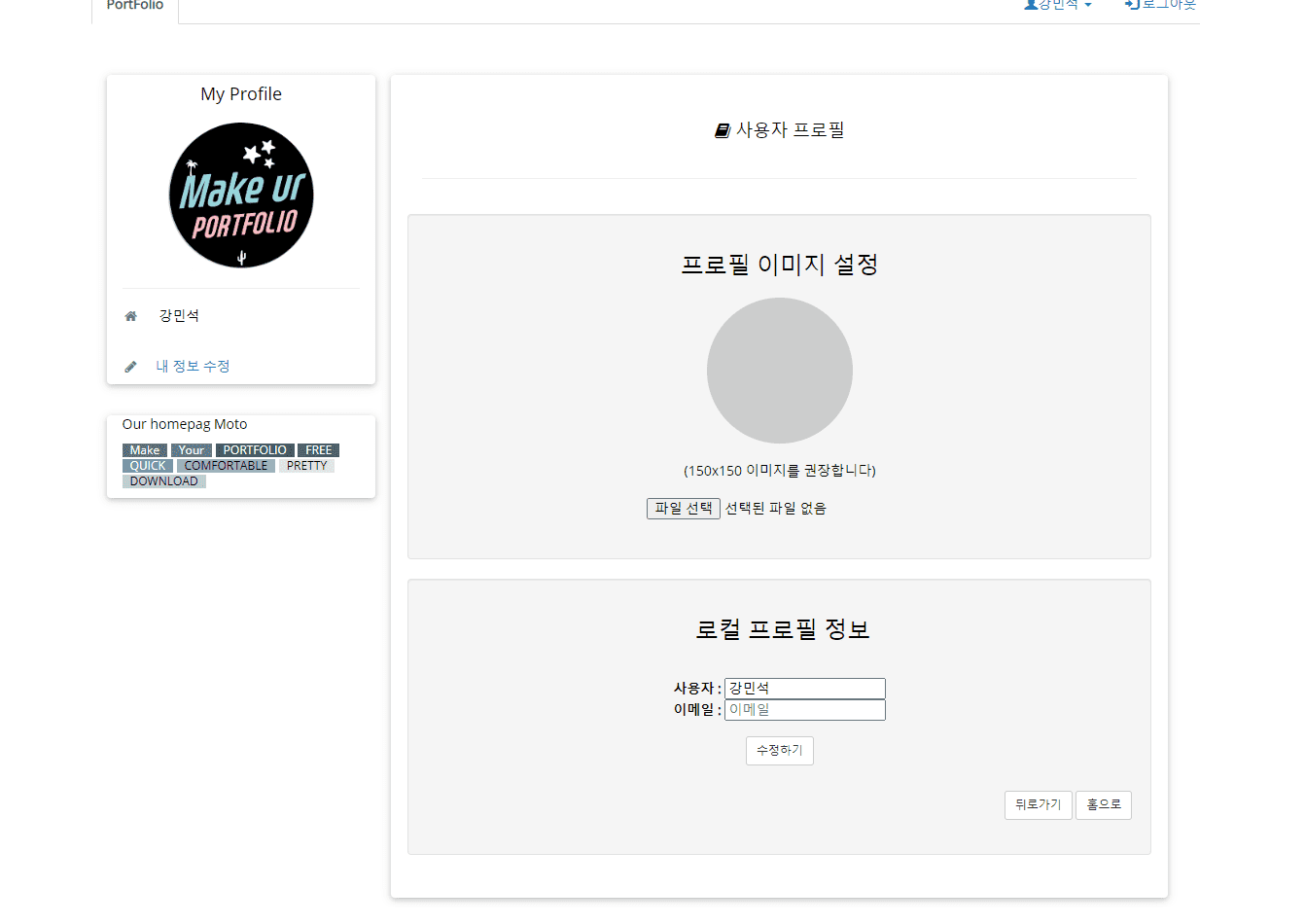Open the PortFolio tab

[135, 6]
